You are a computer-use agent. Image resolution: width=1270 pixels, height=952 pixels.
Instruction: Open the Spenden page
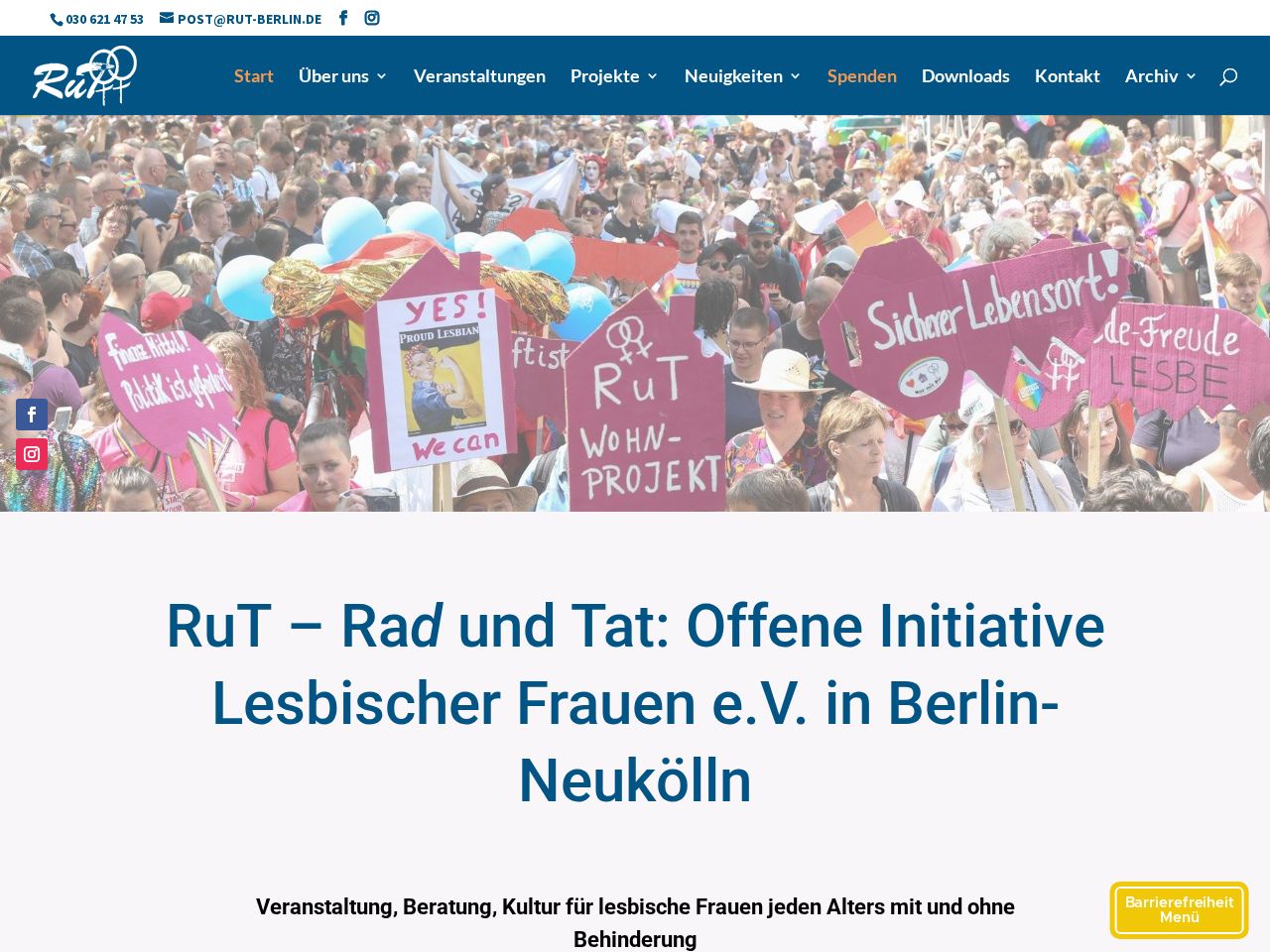coord(862,75)
